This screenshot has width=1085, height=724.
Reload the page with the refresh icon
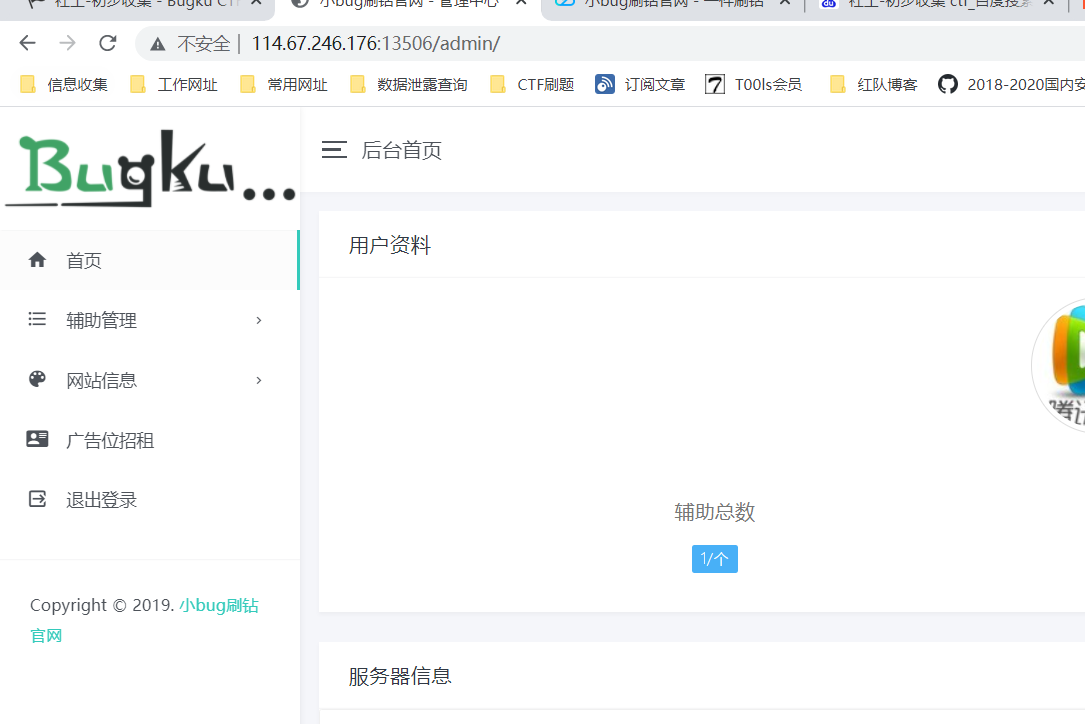tap(108, 43)
